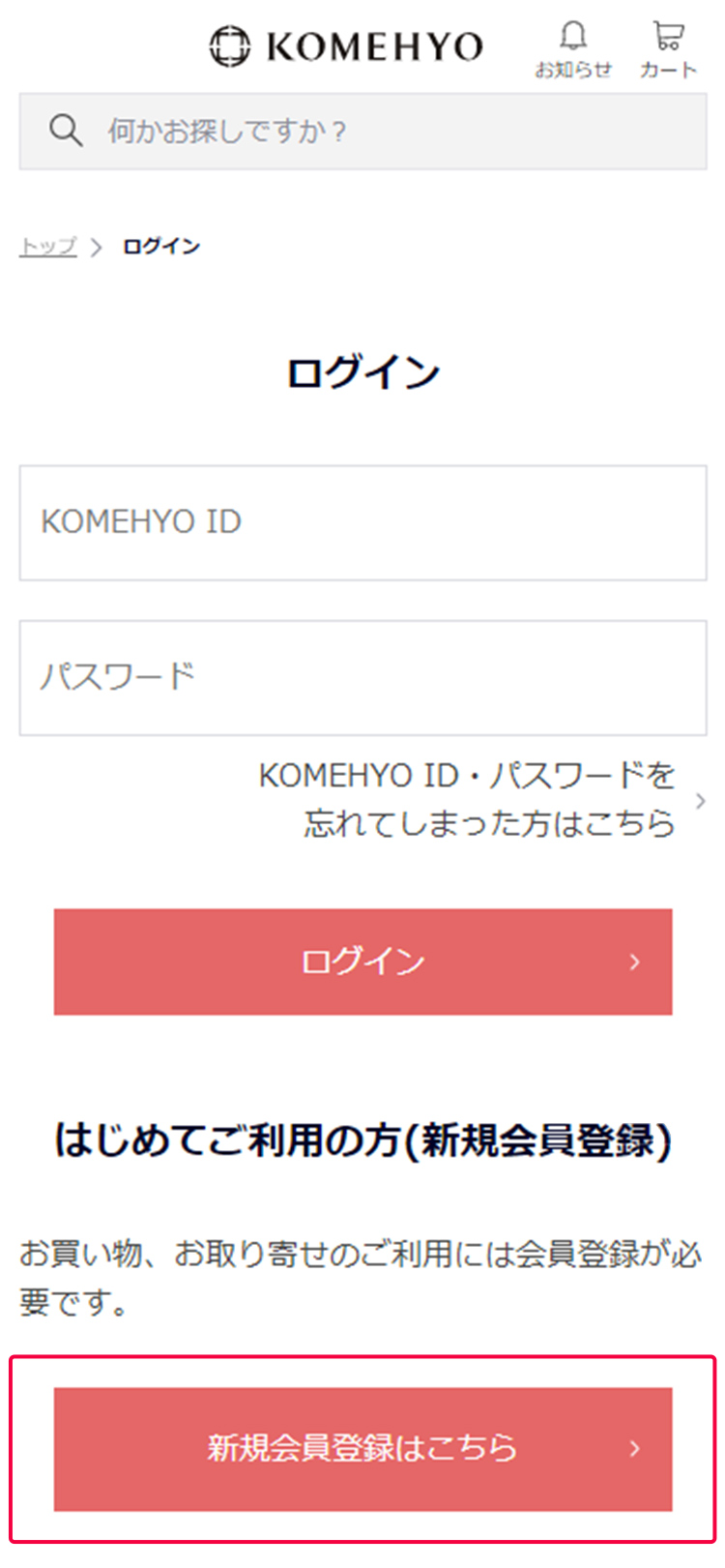This screenshot has height=1568, width=725.
Task: Click the パスワード input field
Action: [x=362, y=677]
